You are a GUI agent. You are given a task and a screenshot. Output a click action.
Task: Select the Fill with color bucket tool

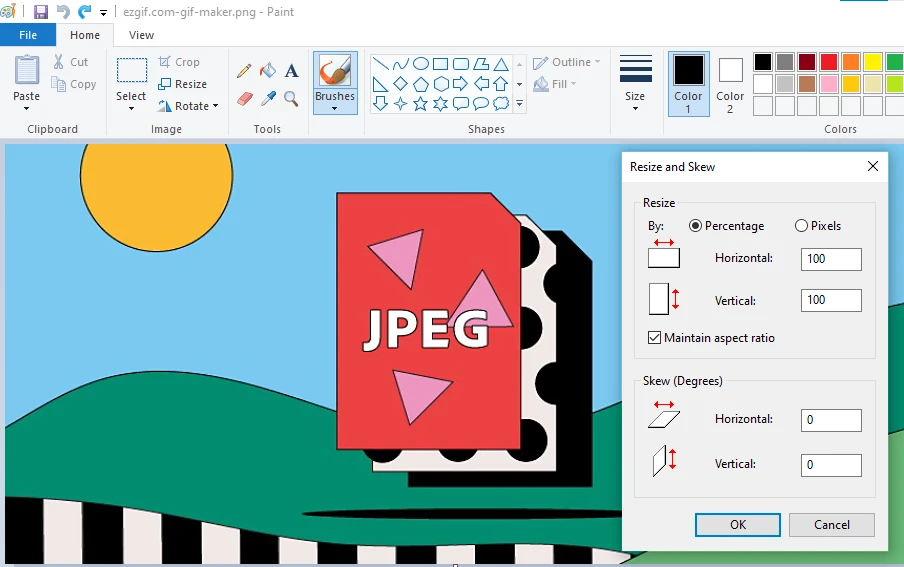(x=268, y=70)
